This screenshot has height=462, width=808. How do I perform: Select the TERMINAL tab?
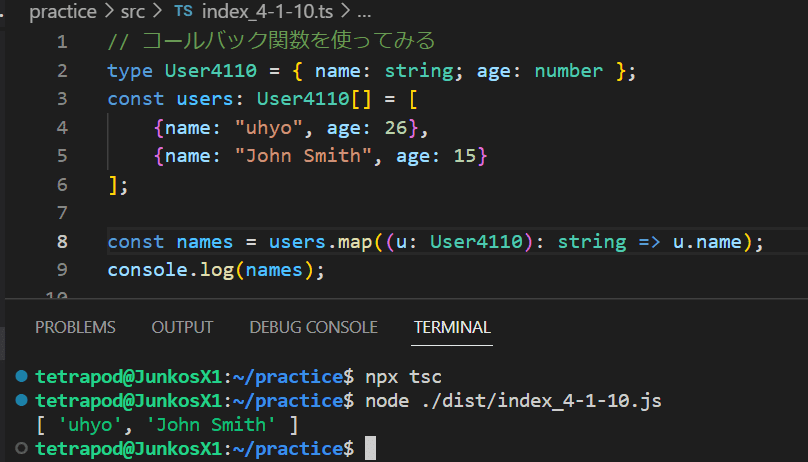(452, 327)
